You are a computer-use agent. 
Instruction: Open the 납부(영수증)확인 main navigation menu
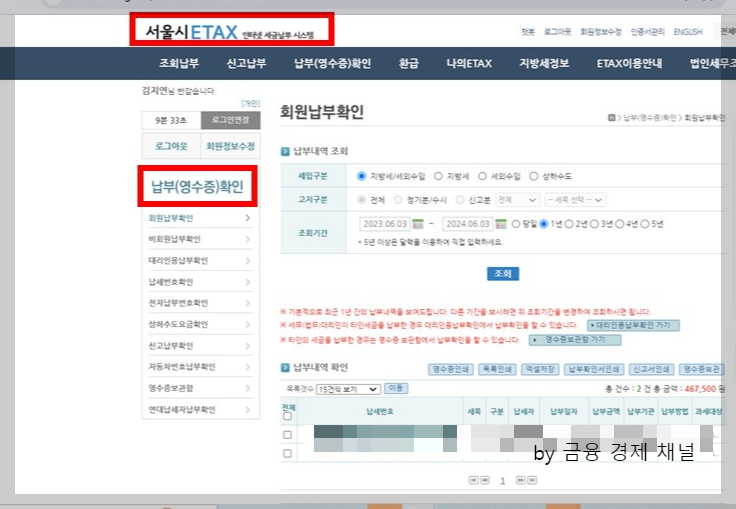coord(332,63)
